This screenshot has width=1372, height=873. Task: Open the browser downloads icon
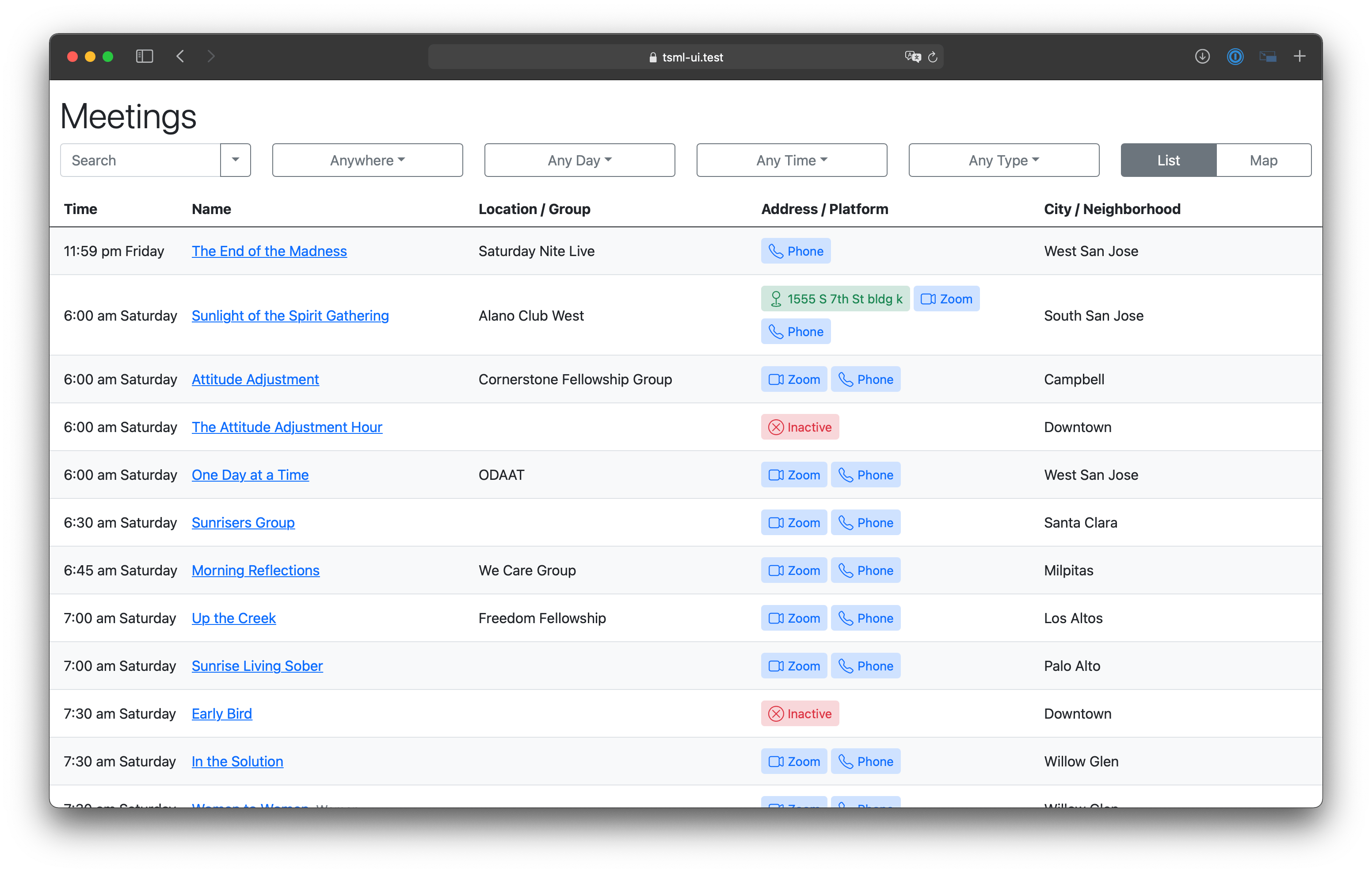point(1202,56)
